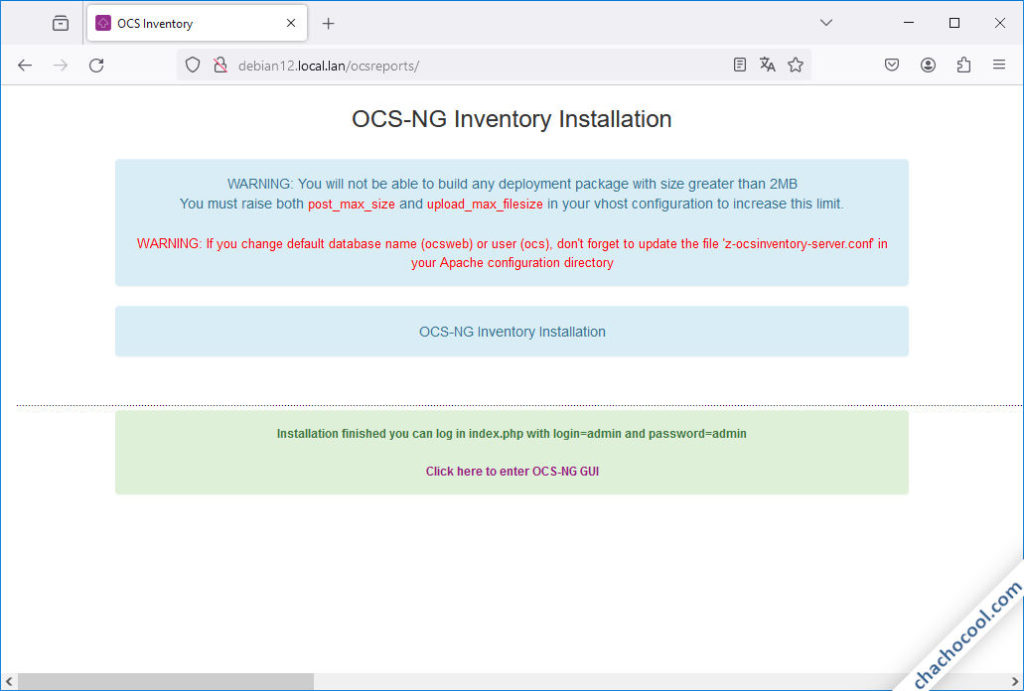Close the OCS Inventory tab

point(290,22)
